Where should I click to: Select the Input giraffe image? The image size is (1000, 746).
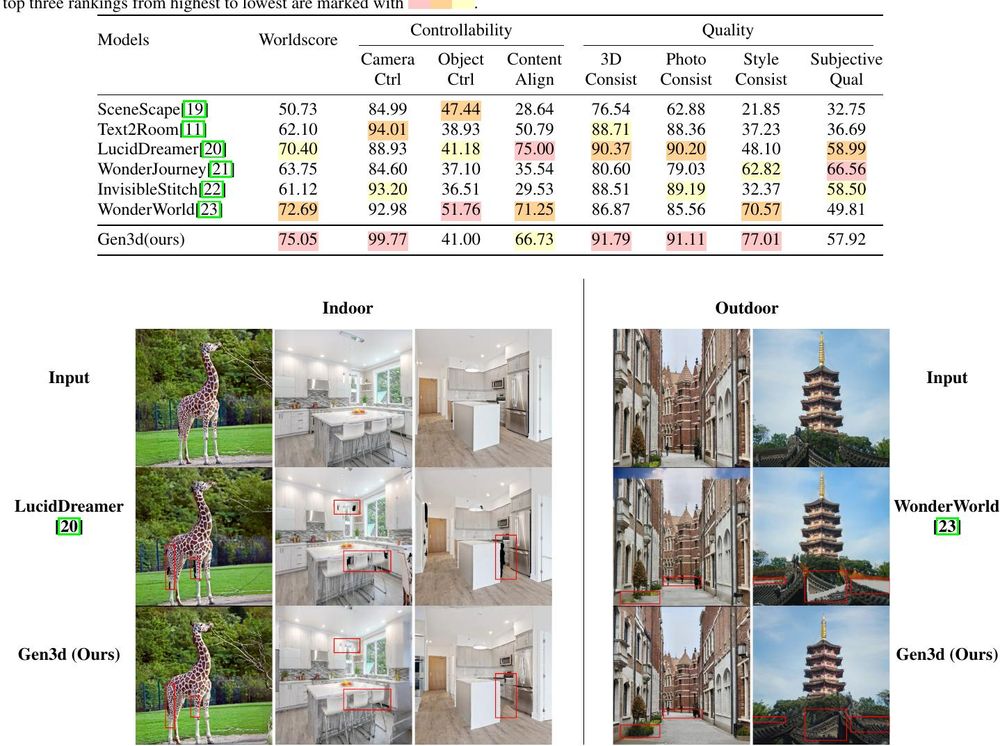click(204, 397)
